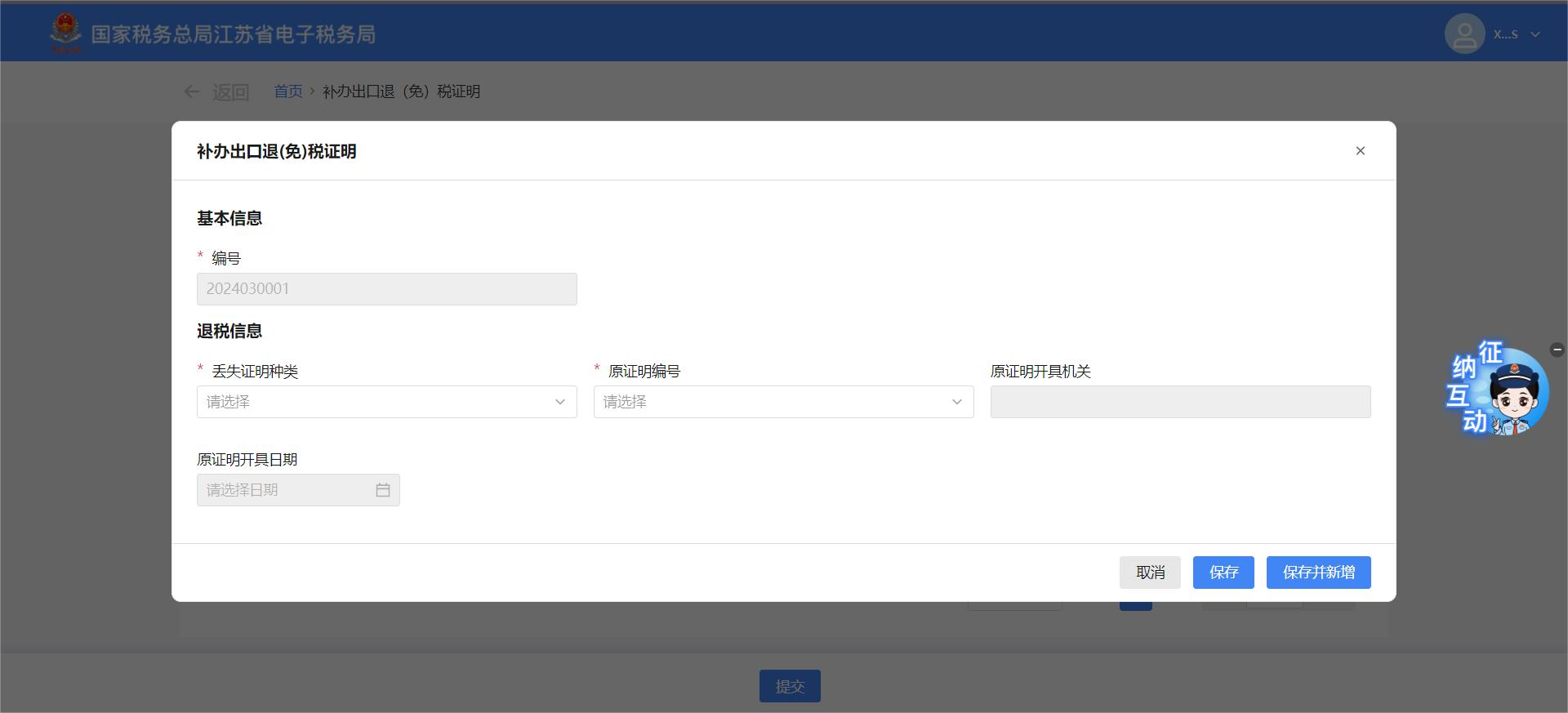Click the 国家税务总局江苏省电子税务局 header title
This screenshot has width=1568, height=713.
point(233,34)
